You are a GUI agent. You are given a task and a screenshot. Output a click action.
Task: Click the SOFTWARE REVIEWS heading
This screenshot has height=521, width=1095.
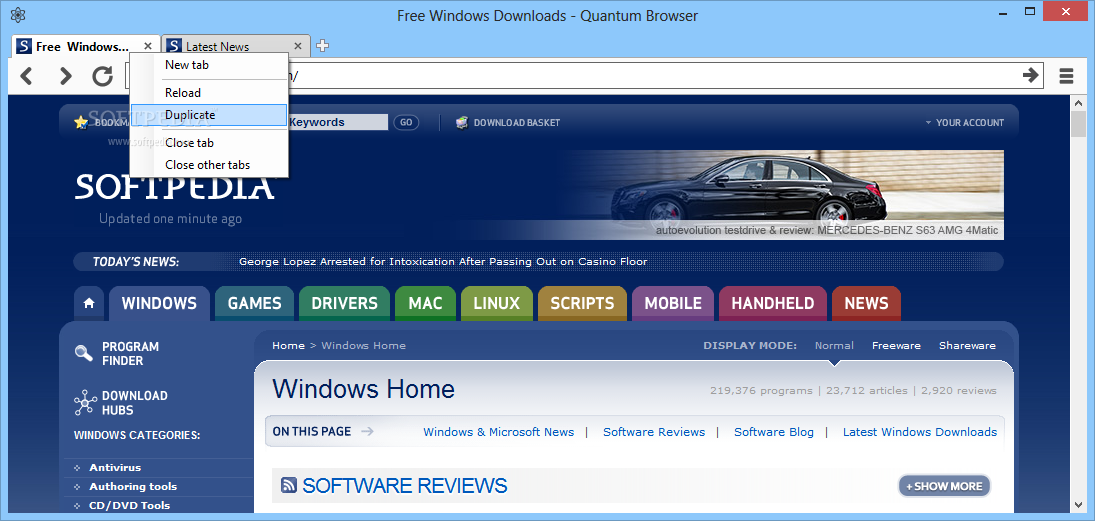coord(404,485)
